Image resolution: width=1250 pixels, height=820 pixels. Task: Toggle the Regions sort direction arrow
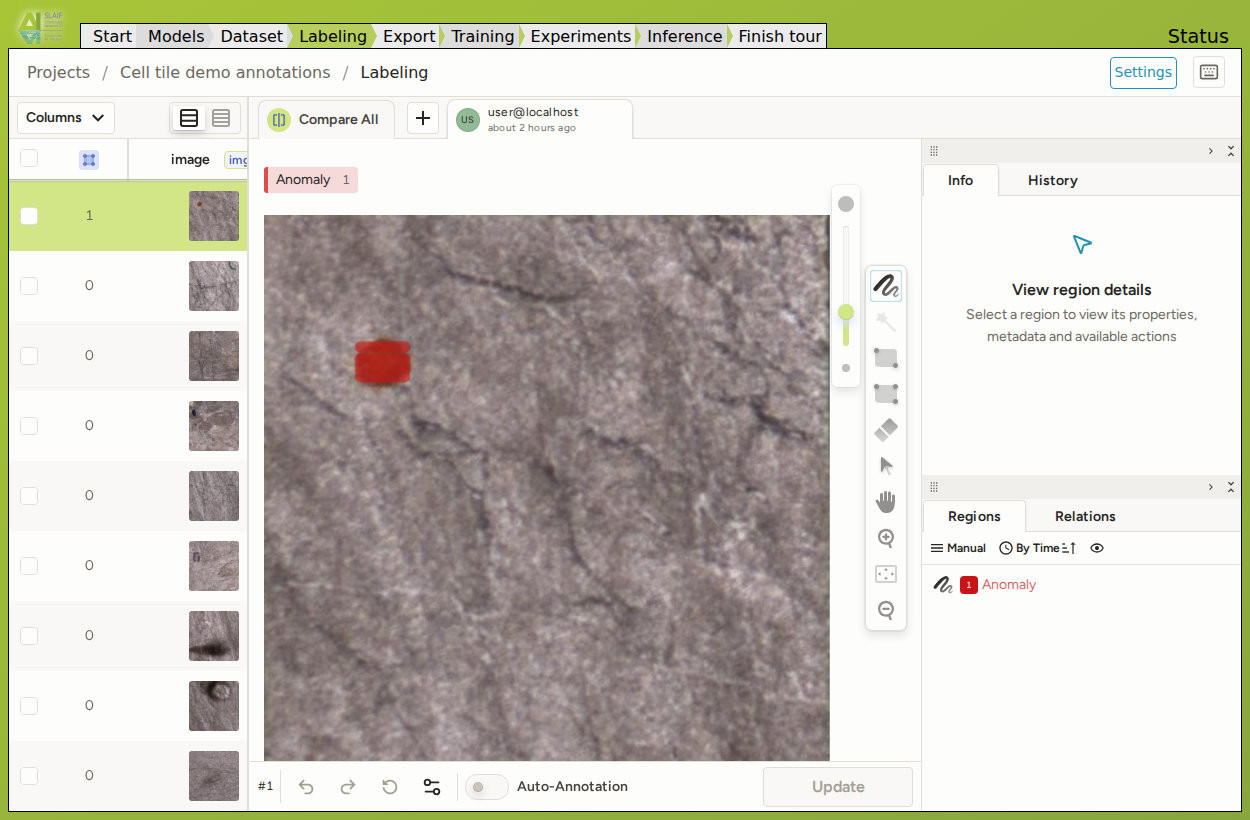click(x=1069, y=548)
